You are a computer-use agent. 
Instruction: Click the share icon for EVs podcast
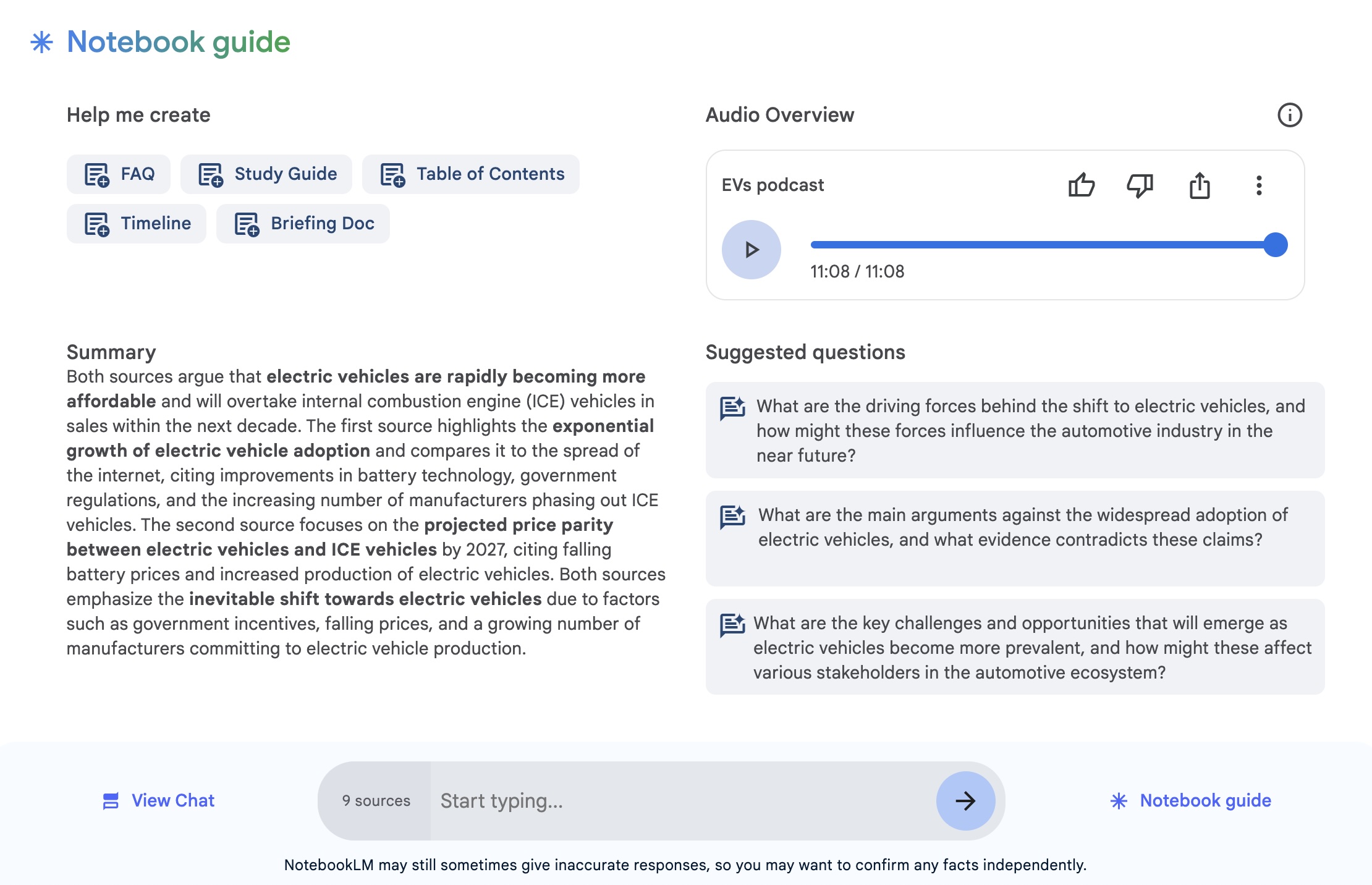(1200, 185)
